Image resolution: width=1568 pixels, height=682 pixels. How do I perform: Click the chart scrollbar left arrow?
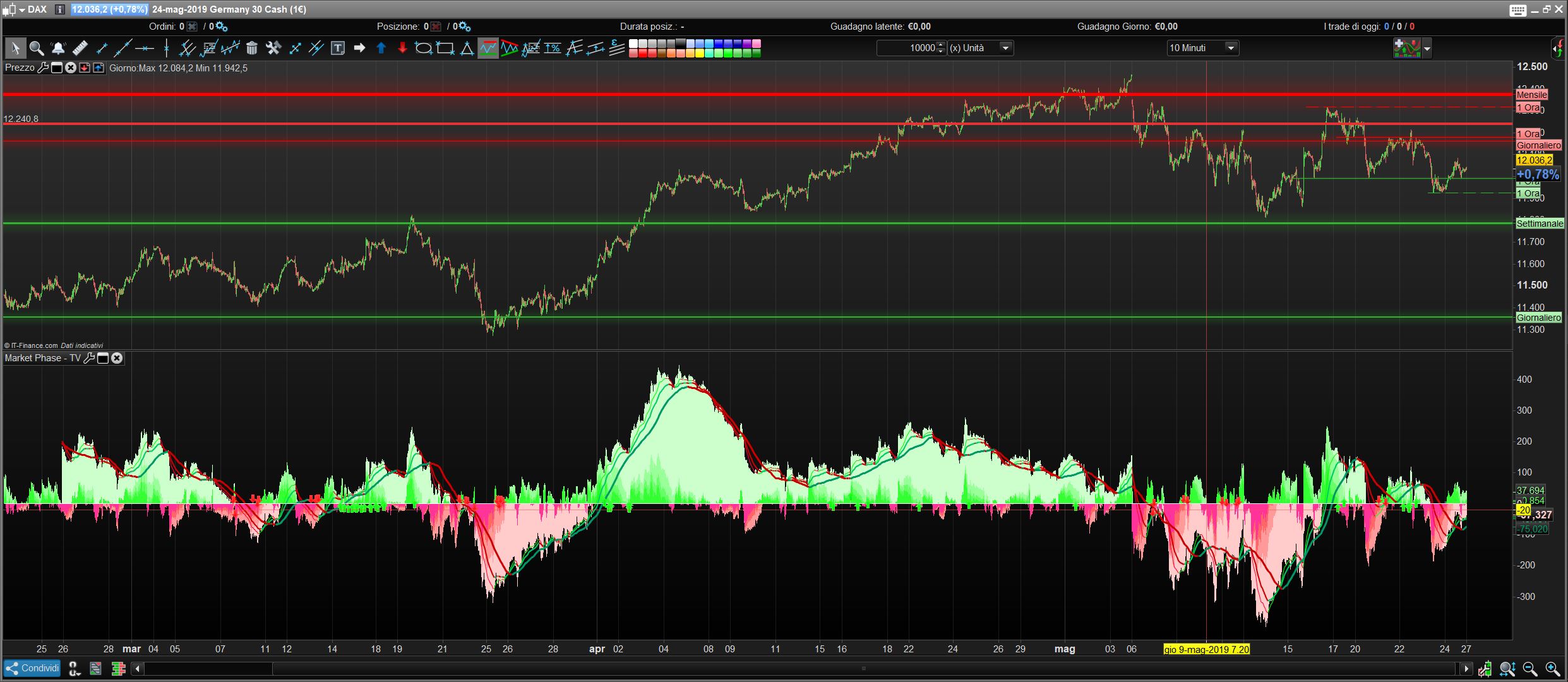(137, 669)
